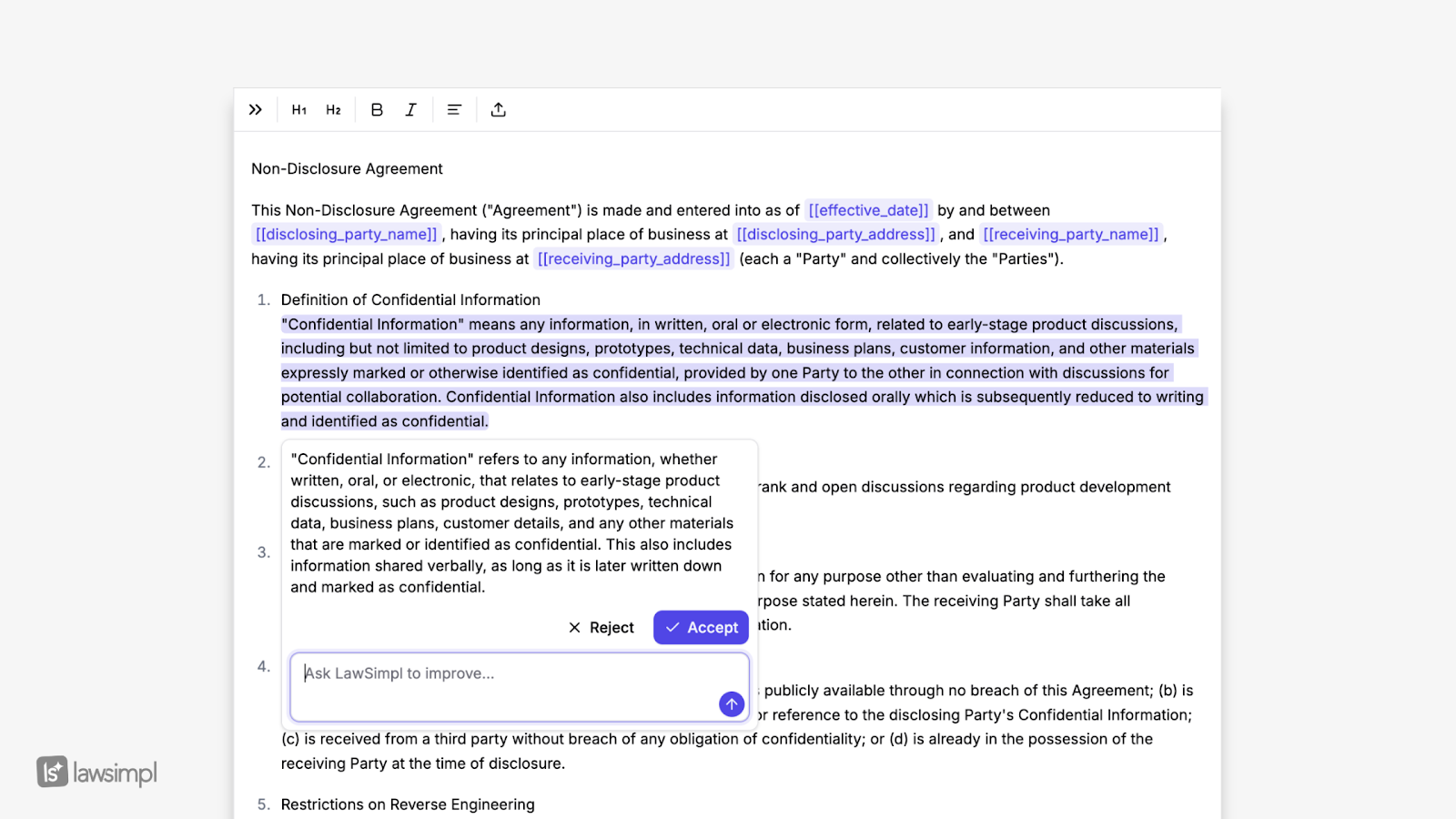Viewport: 1456px width, 819px height.
Task: Click the suggested rewrite text in popup
Action: [x=512, y=523]
